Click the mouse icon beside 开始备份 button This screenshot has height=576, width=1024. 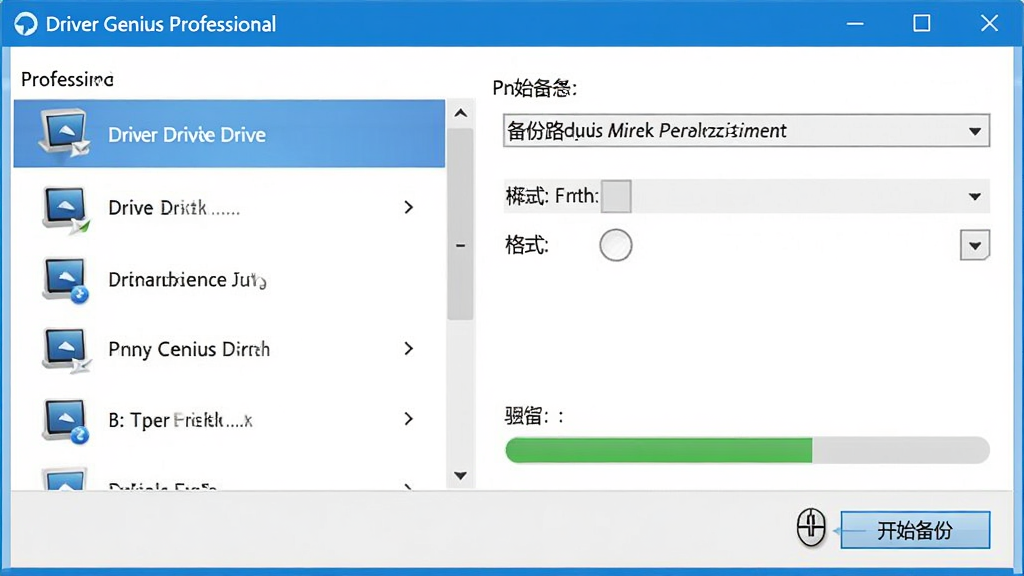tap(811, 527)
